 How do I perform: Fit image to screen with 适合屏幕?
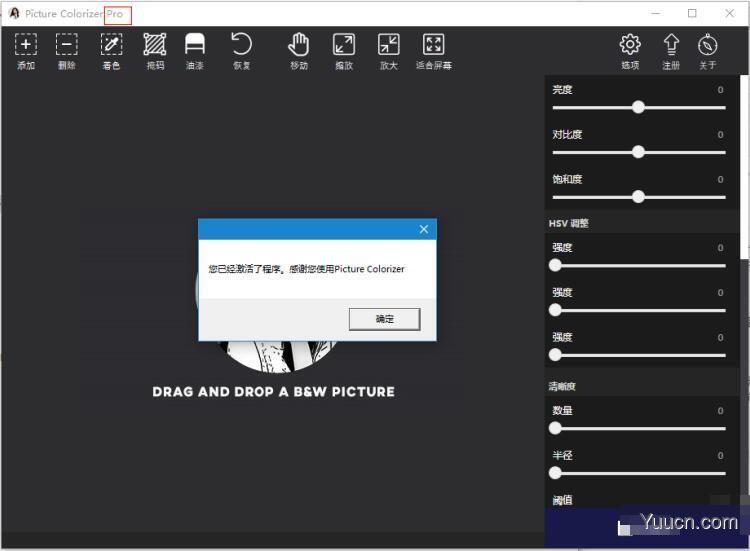(434, 51)
